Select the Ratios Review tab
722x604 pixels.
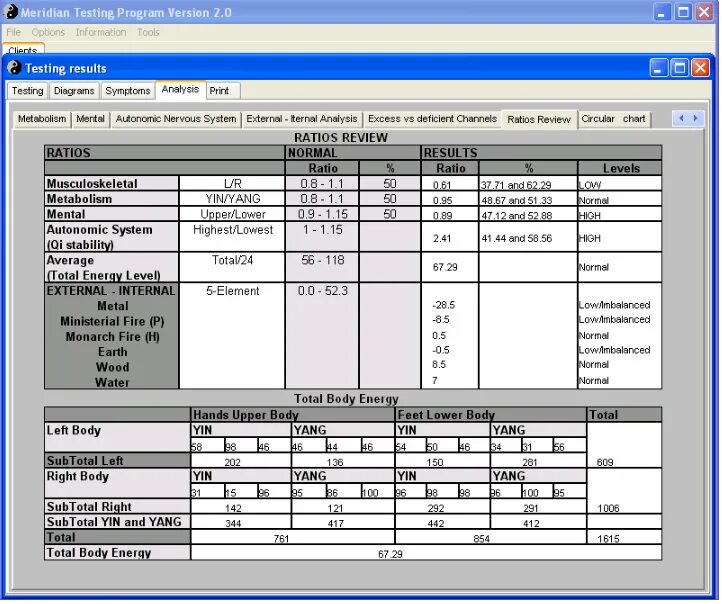539,119
